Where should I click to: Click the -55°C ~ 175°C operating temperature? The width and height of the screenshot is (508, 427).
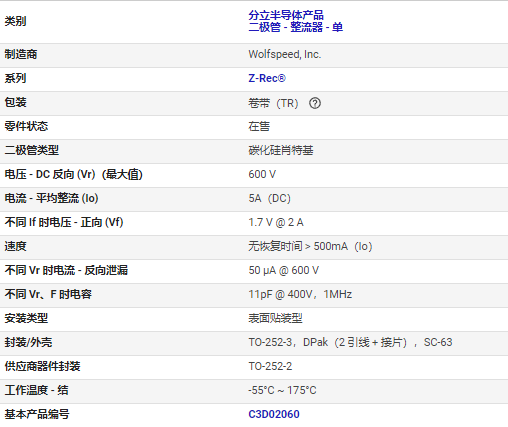coord(282,390)
